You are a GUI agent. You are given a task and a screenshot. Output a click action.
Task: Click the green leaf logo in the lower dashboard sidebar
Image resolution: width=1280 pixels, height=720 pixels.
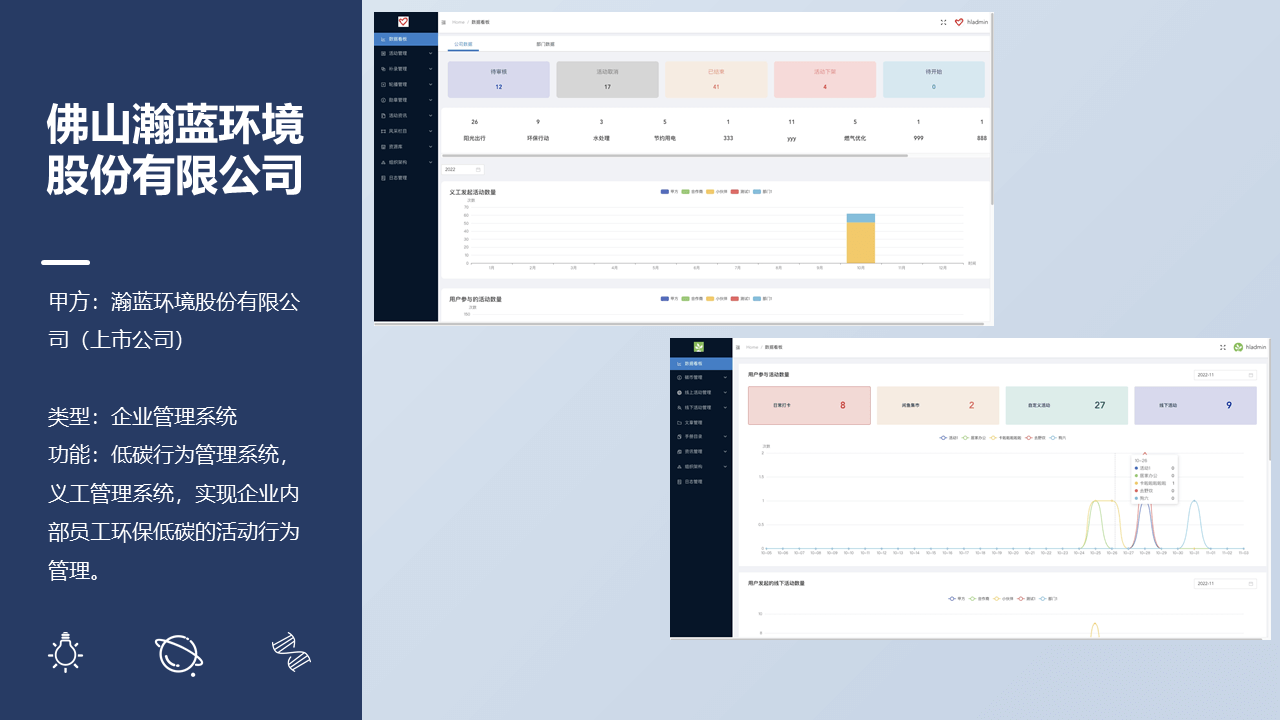tap(699, 347)
